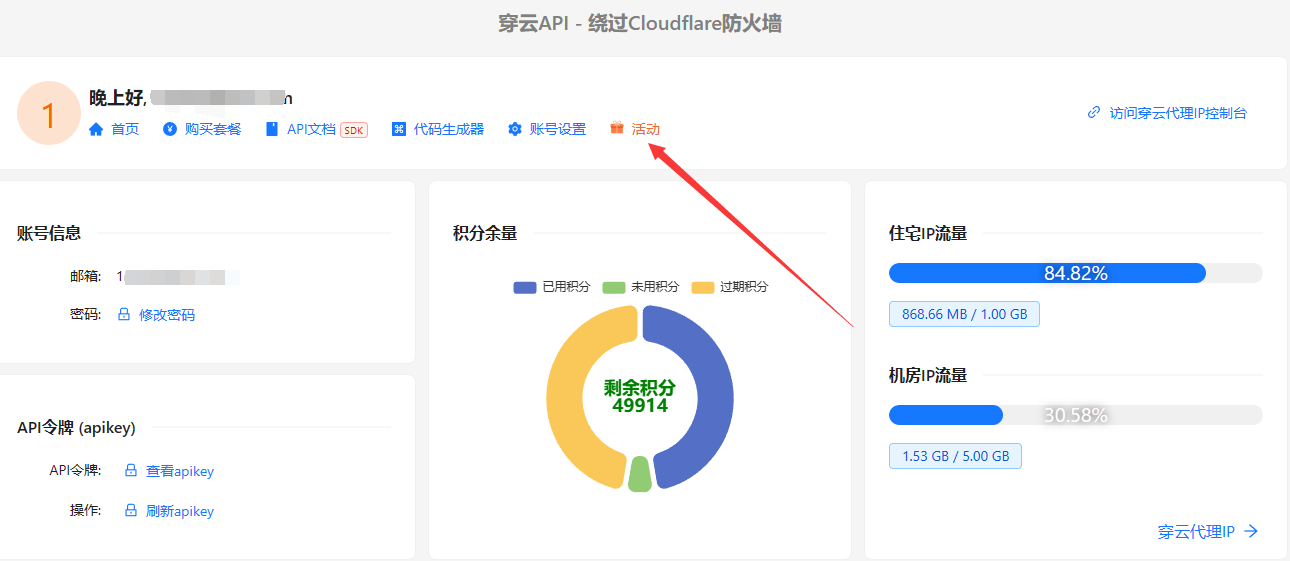Click the document icon next to API文档
The width and height of the screenshot is (1290, 561).
pyautogui.click(x=272, y=129)
